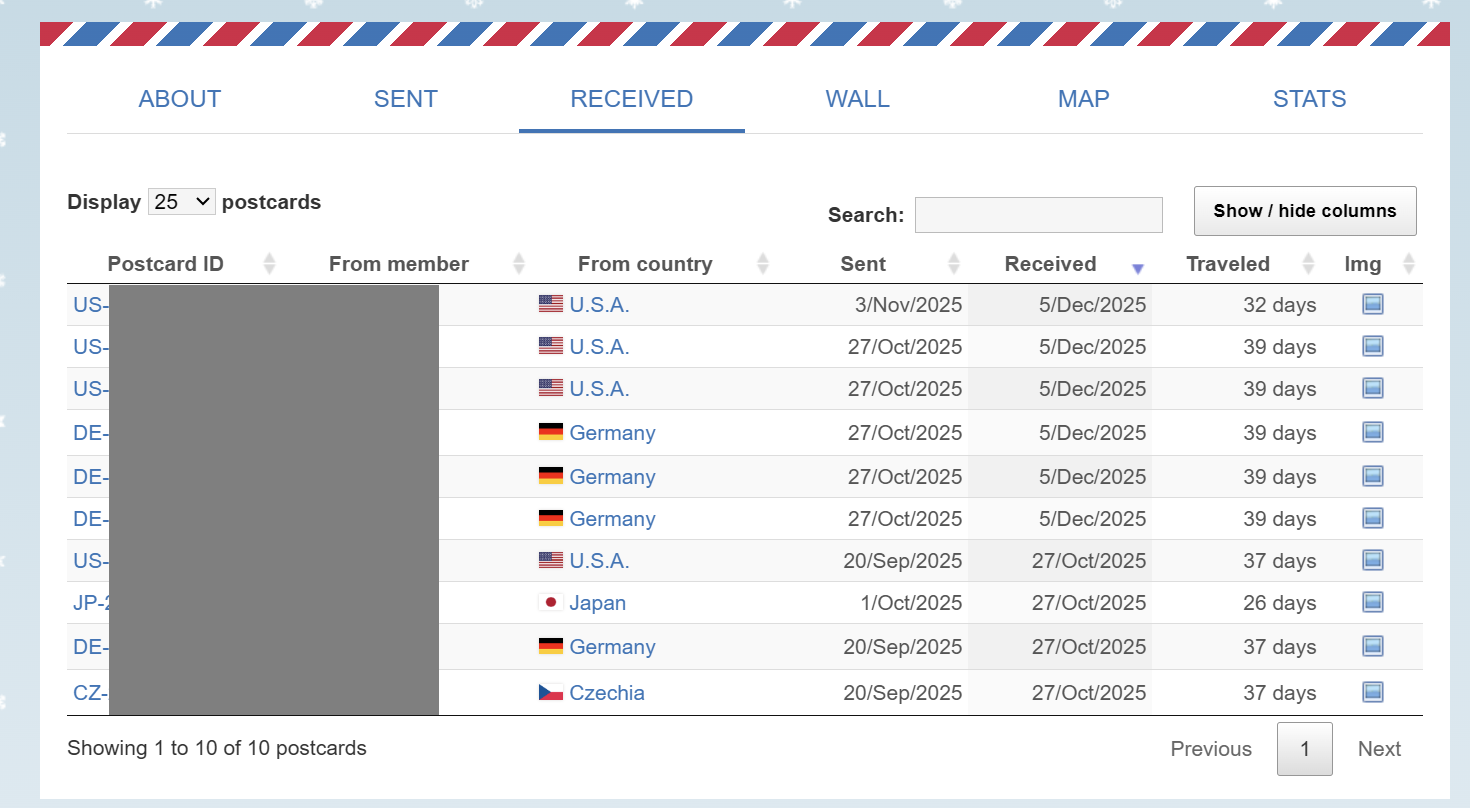The width and height of the screenshot is (1470, 808).
Task: Open image icon for the 32 days postcard
Action: (x=1372, y=304)
